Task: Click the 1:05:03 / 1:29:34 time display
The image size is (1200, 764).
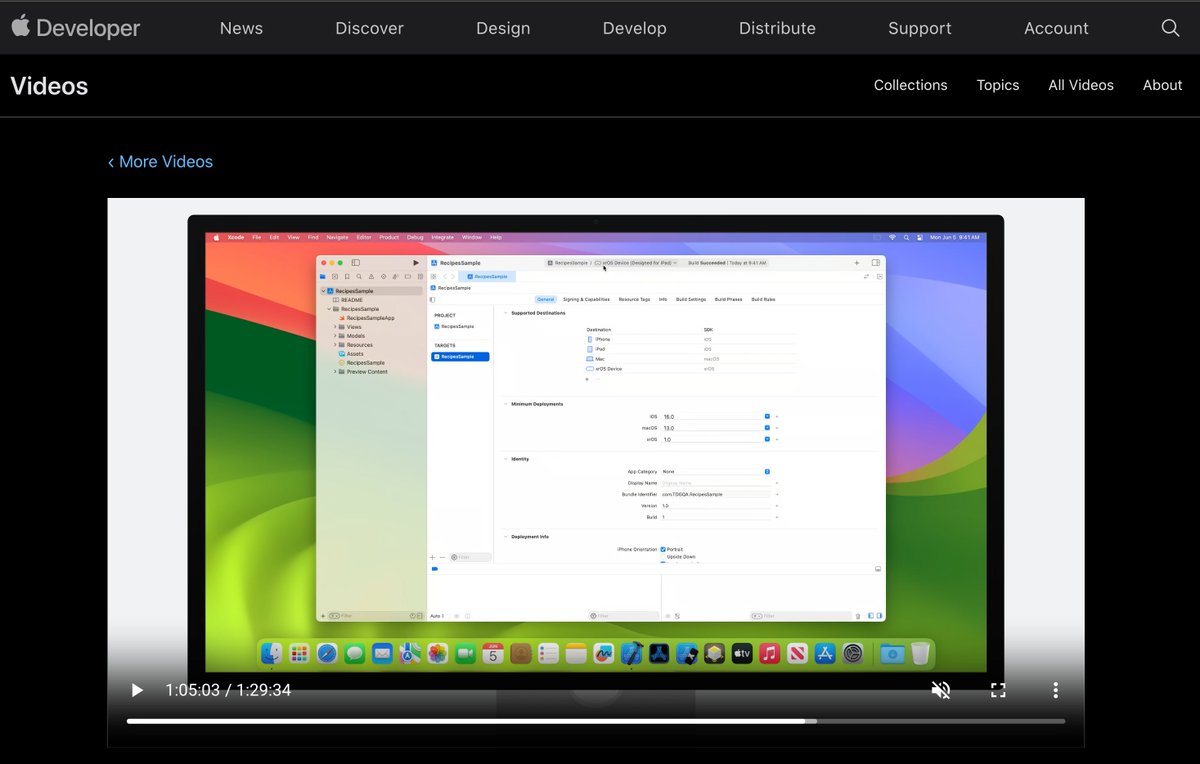Action: pyautogui.click(x=228, y=690)
